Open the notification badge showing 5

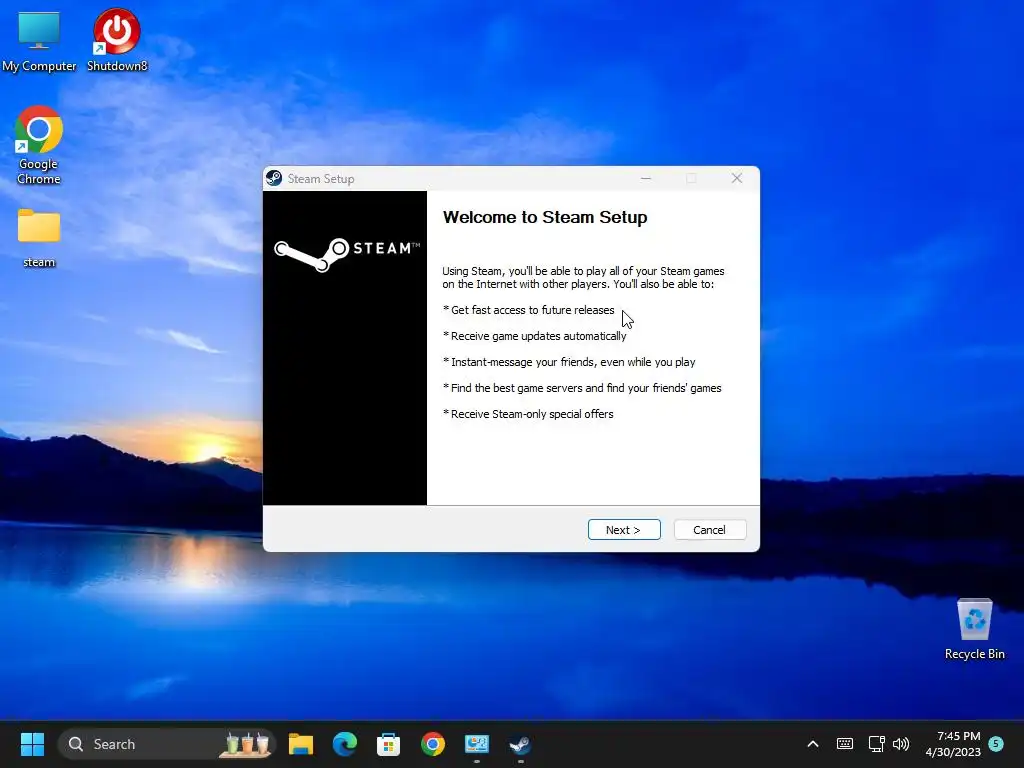pyautogui.click(x=996, y=743)
